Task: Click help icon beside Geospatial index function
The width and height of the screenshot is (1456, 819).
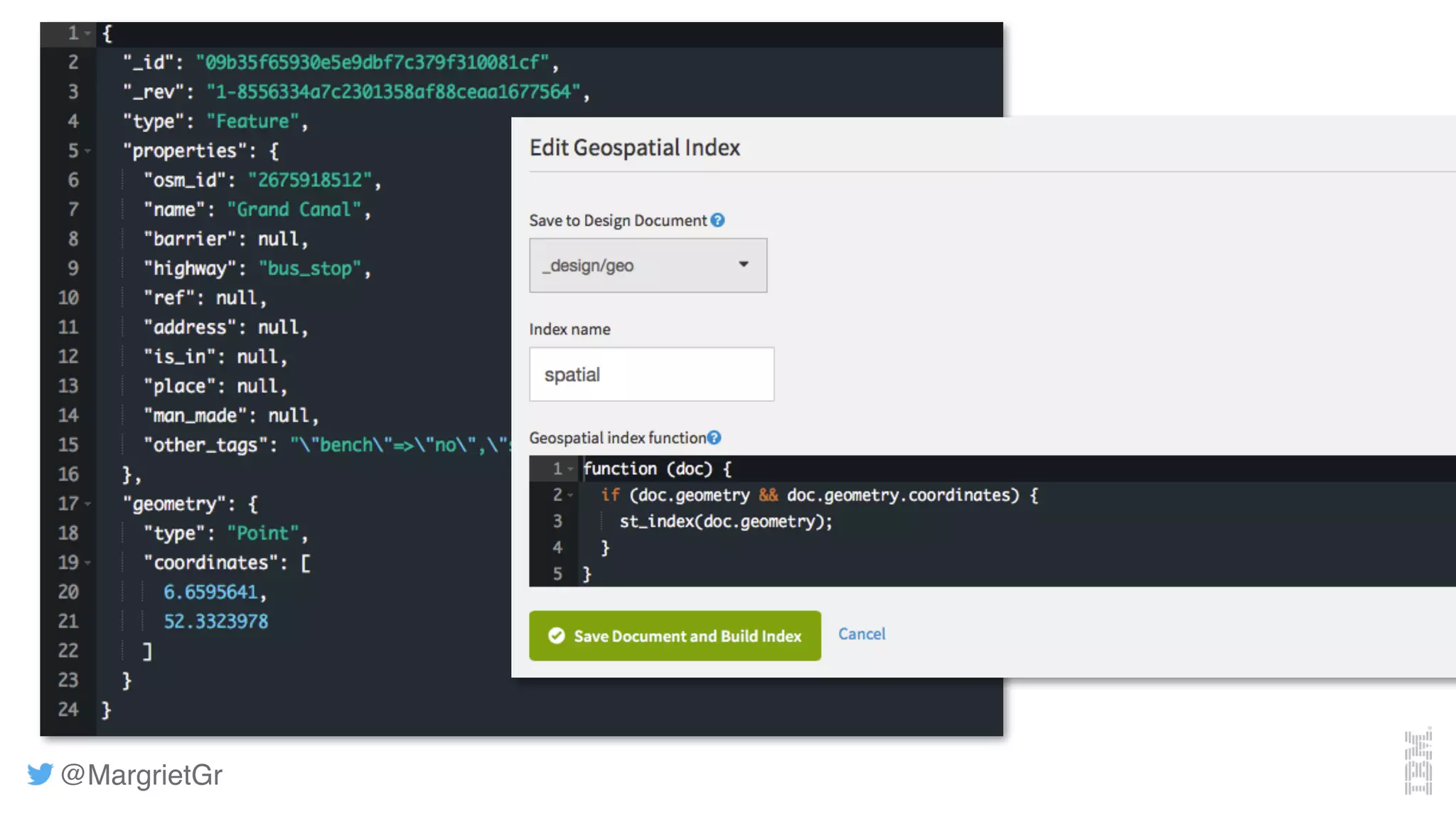Action: point(714,438)
